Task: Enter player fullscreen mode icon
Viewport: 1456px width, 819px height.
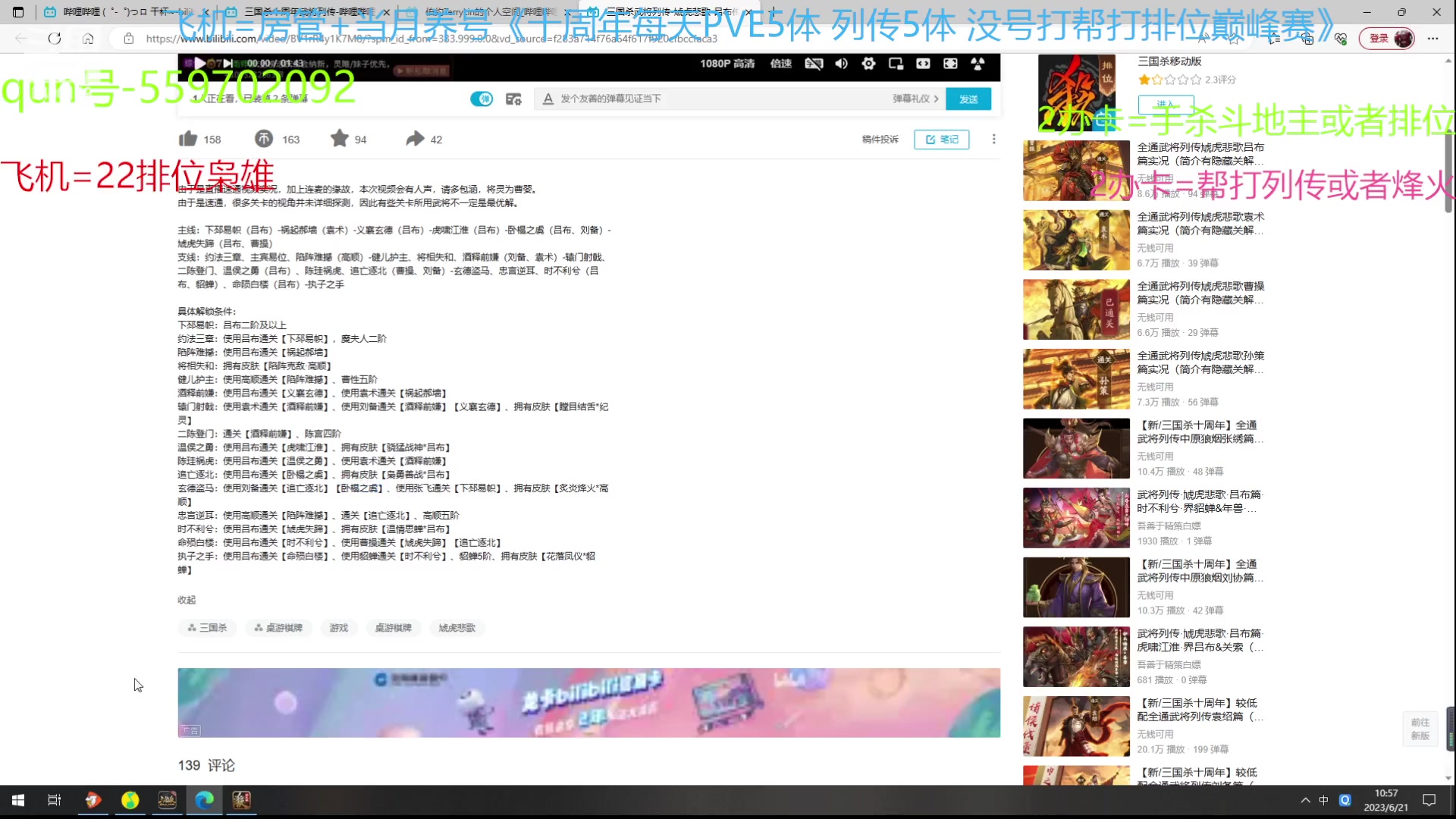Action: pyautogui.click(x=950, y=64)
